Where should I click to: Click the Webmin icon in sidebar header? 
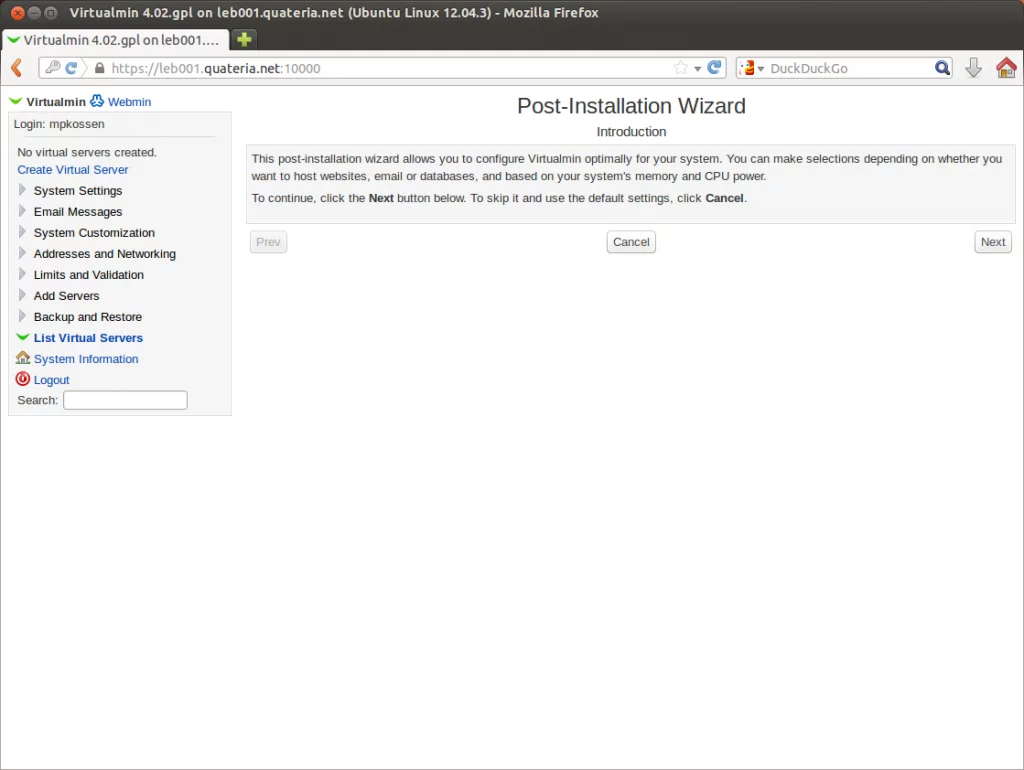pyautogui.click(x=97, y=101)
